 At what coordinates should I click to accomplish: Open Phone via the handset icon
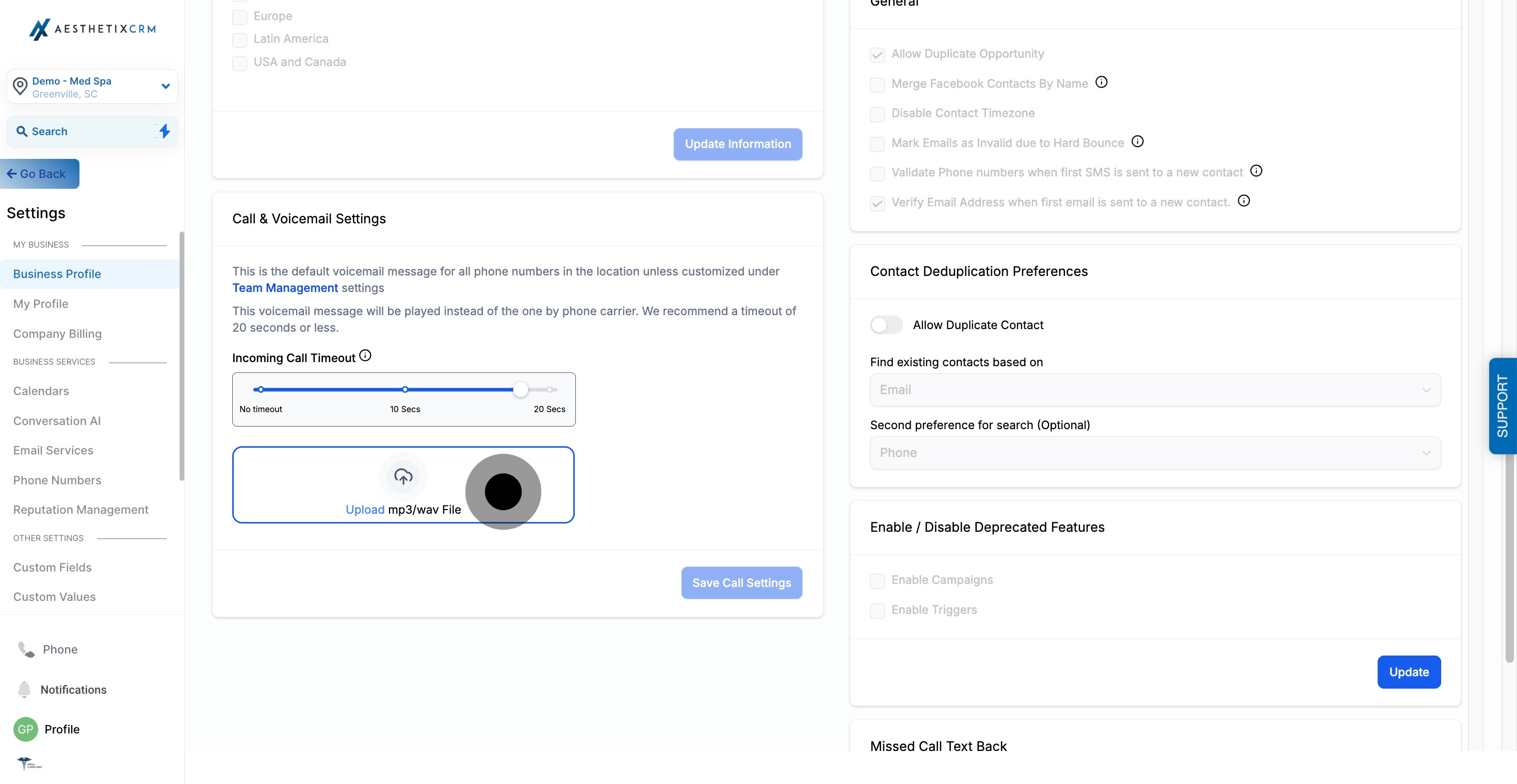(26, 649)
